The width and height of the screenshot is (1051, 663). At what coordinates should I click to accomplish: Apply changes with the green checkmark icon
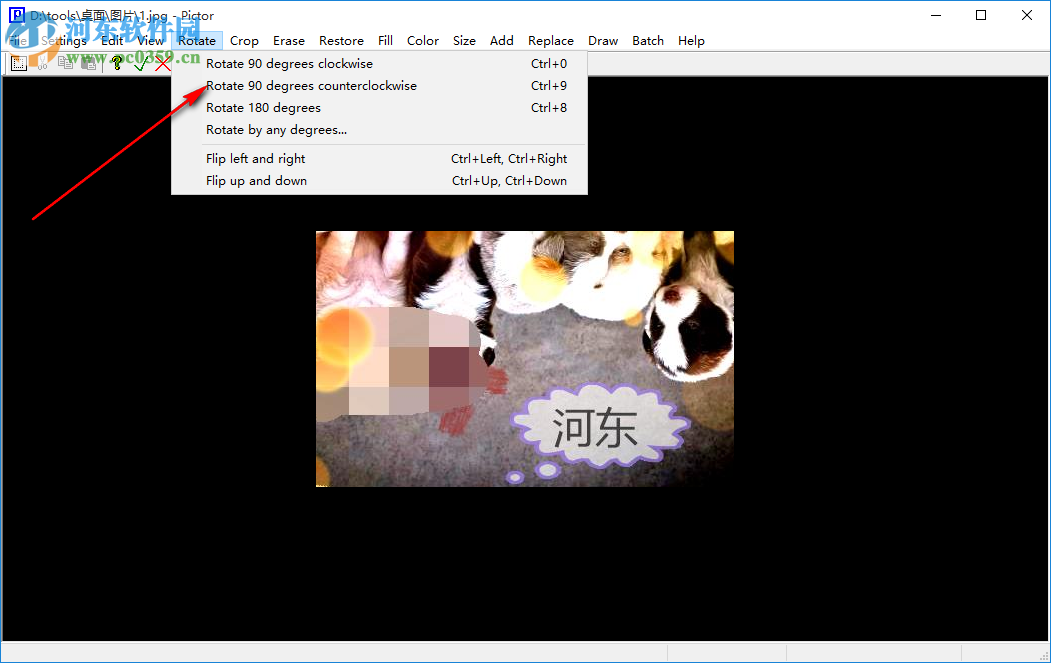139,62
